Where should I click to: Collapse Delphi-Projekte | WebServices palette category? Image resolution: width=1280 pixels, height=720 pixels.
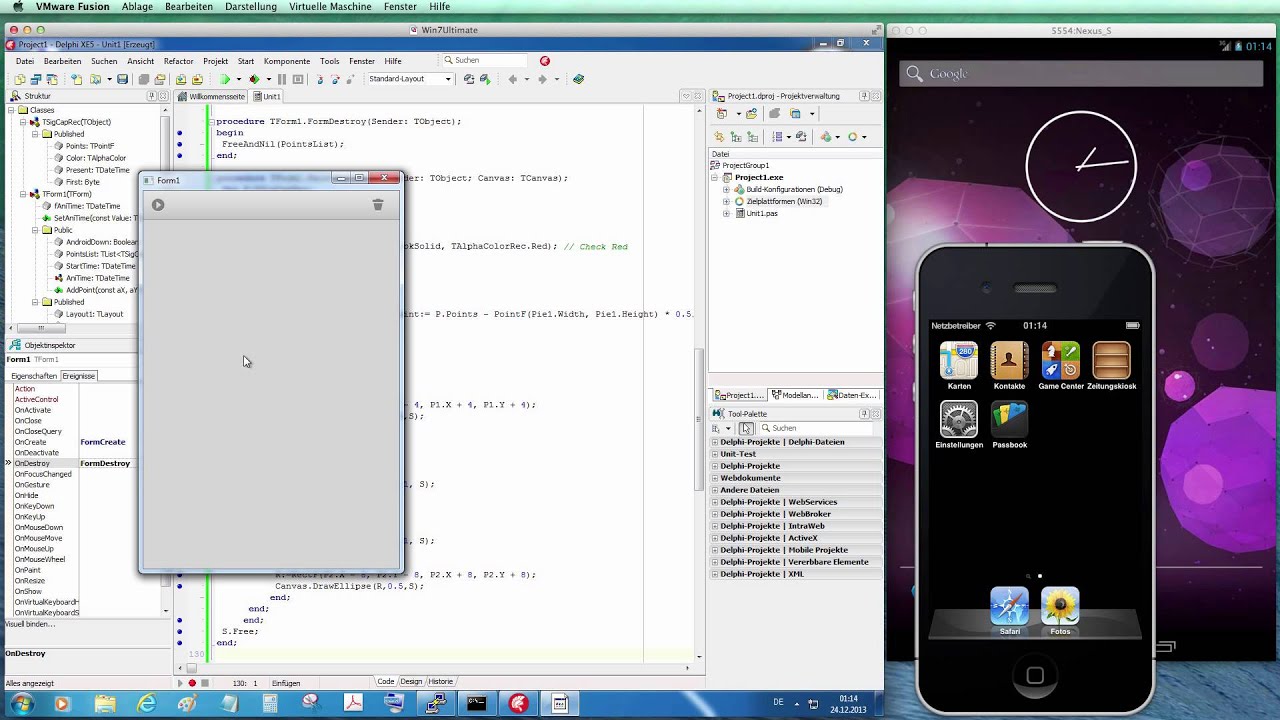pyautogui.click(x=715, y=502)
